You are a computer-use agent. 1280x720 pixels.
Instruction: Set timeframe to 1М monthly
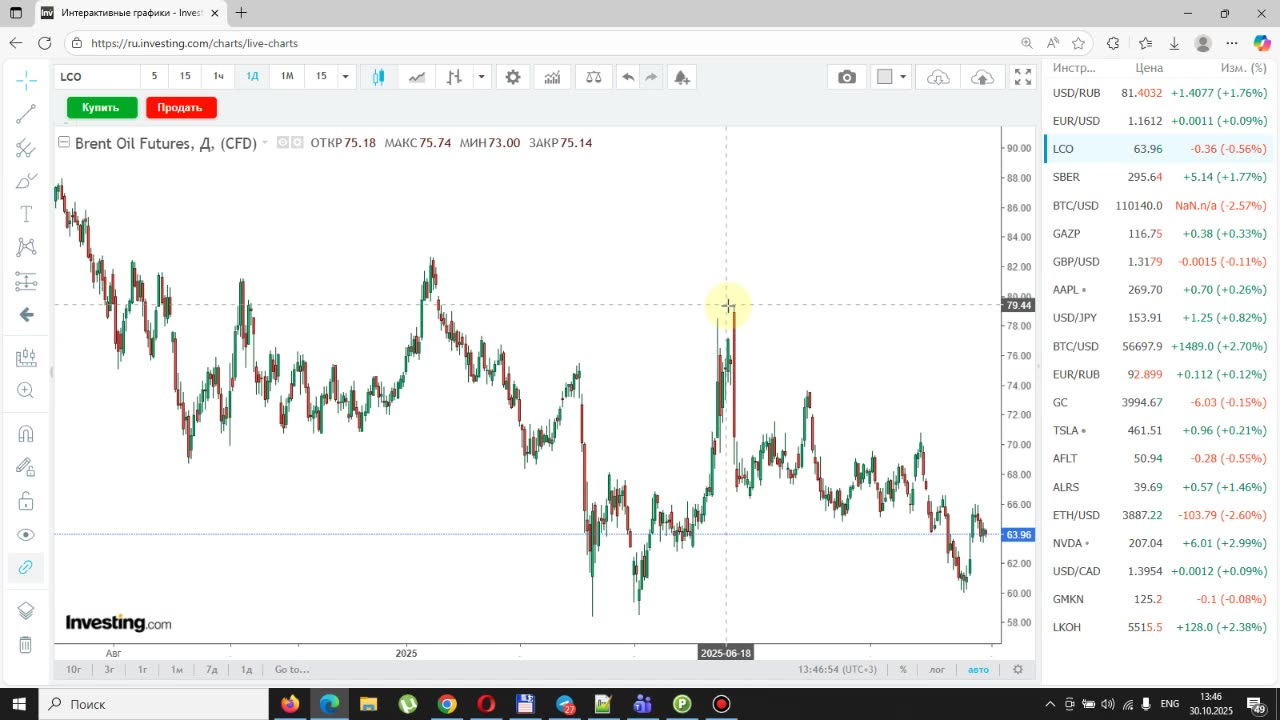pos(287,77)
